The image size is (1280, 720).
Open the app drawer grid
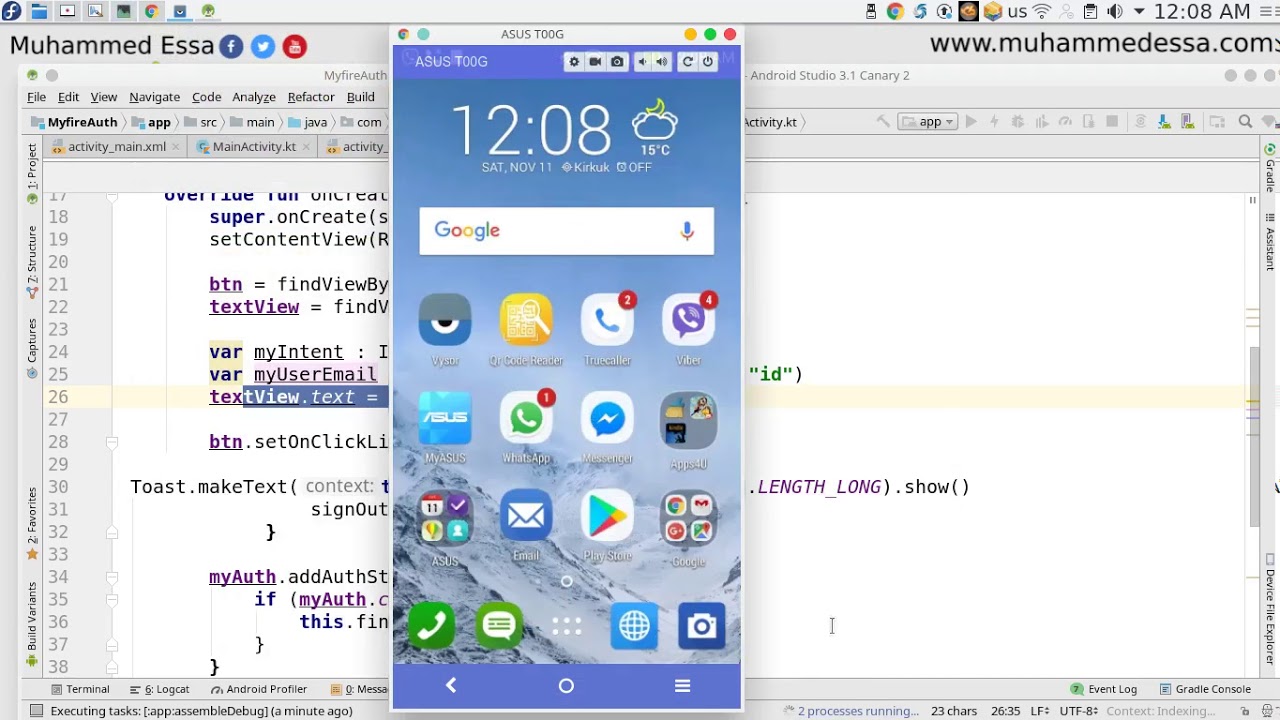click(x=566, y=626)
